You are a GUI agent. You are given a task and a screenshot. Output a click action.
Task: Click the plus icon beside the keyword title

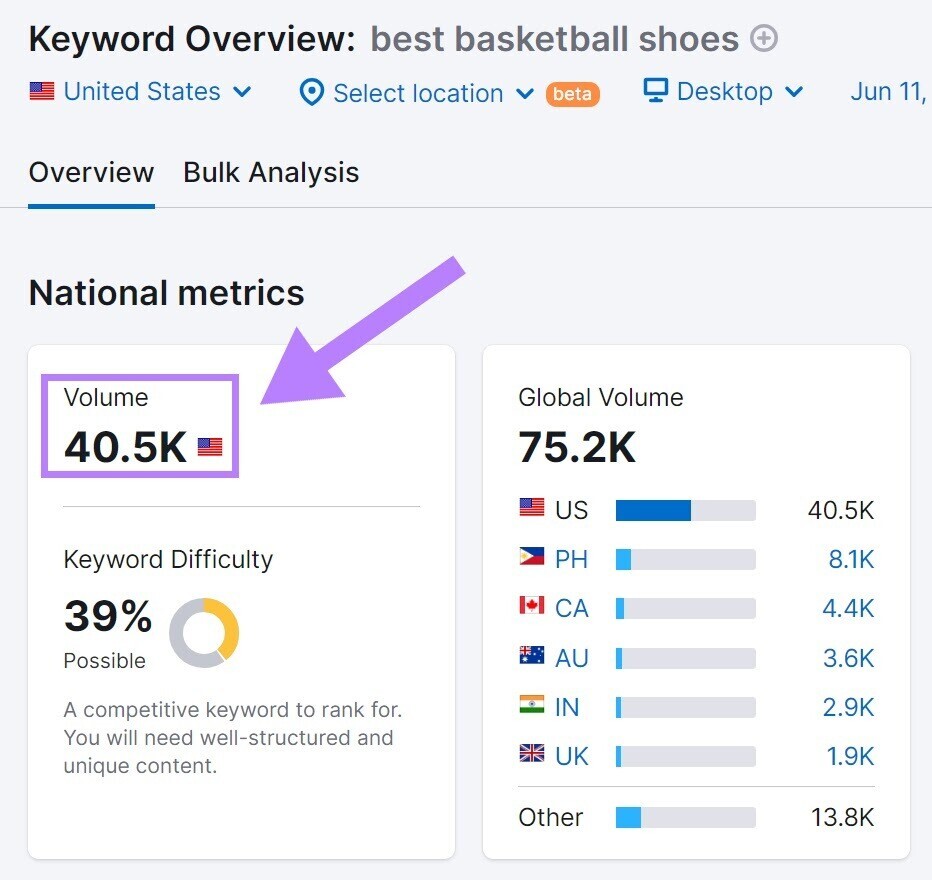(763, 38)
